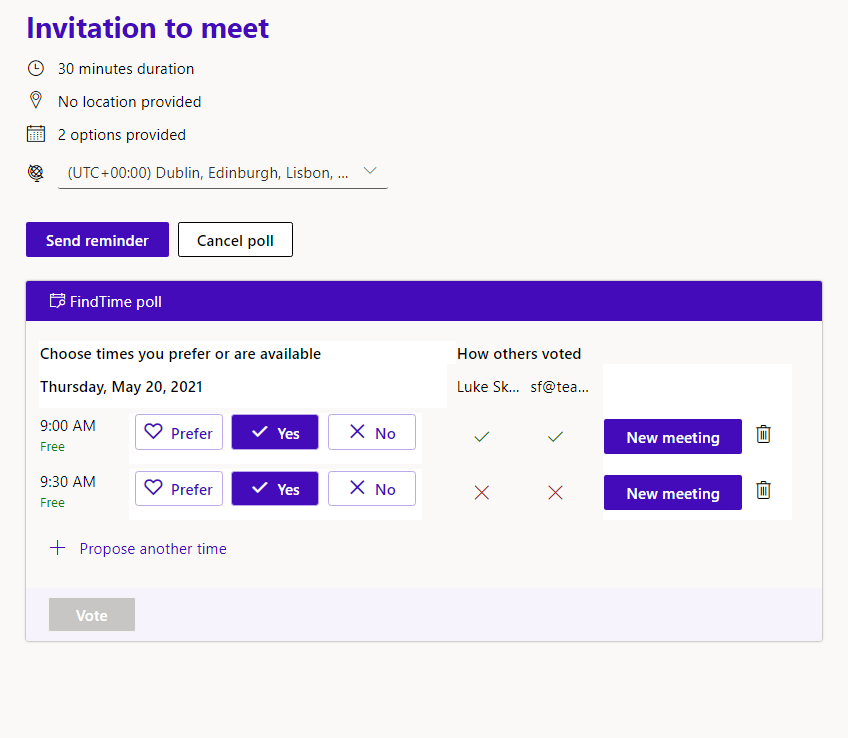
Task: Open the time zone dropdown
Action: pos(208,172)
